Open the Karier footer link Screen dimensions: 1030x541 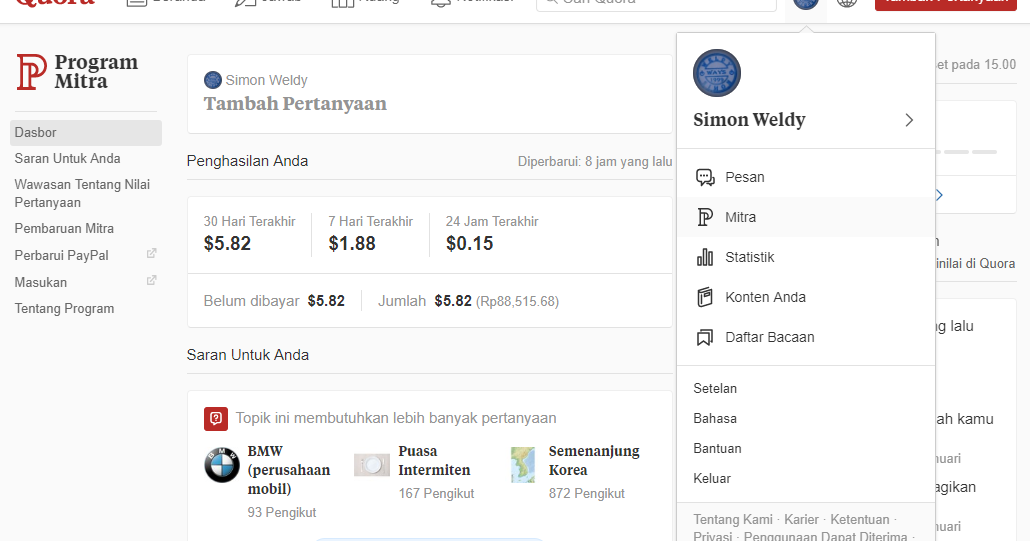point(801,519)
